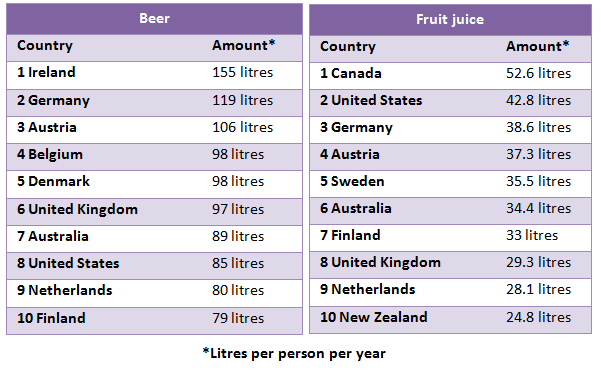The width and height of the screenshot is (601, 375).
Task: Click the Fruit juice table header
Action: pyautogui.click(x=450, y=20)
